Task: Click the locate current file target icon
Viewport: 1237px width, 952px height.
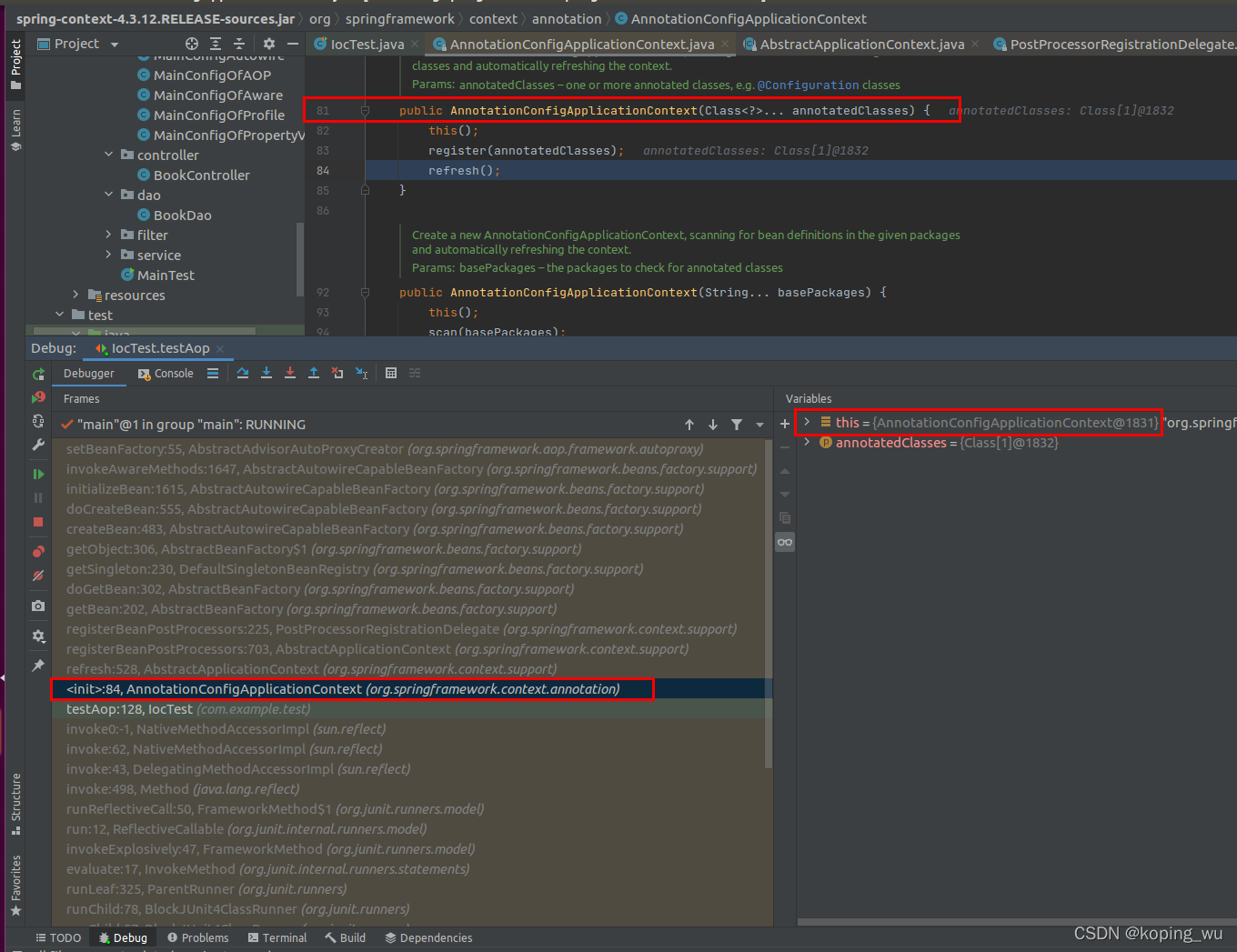Action: click(x=191, y=44)
